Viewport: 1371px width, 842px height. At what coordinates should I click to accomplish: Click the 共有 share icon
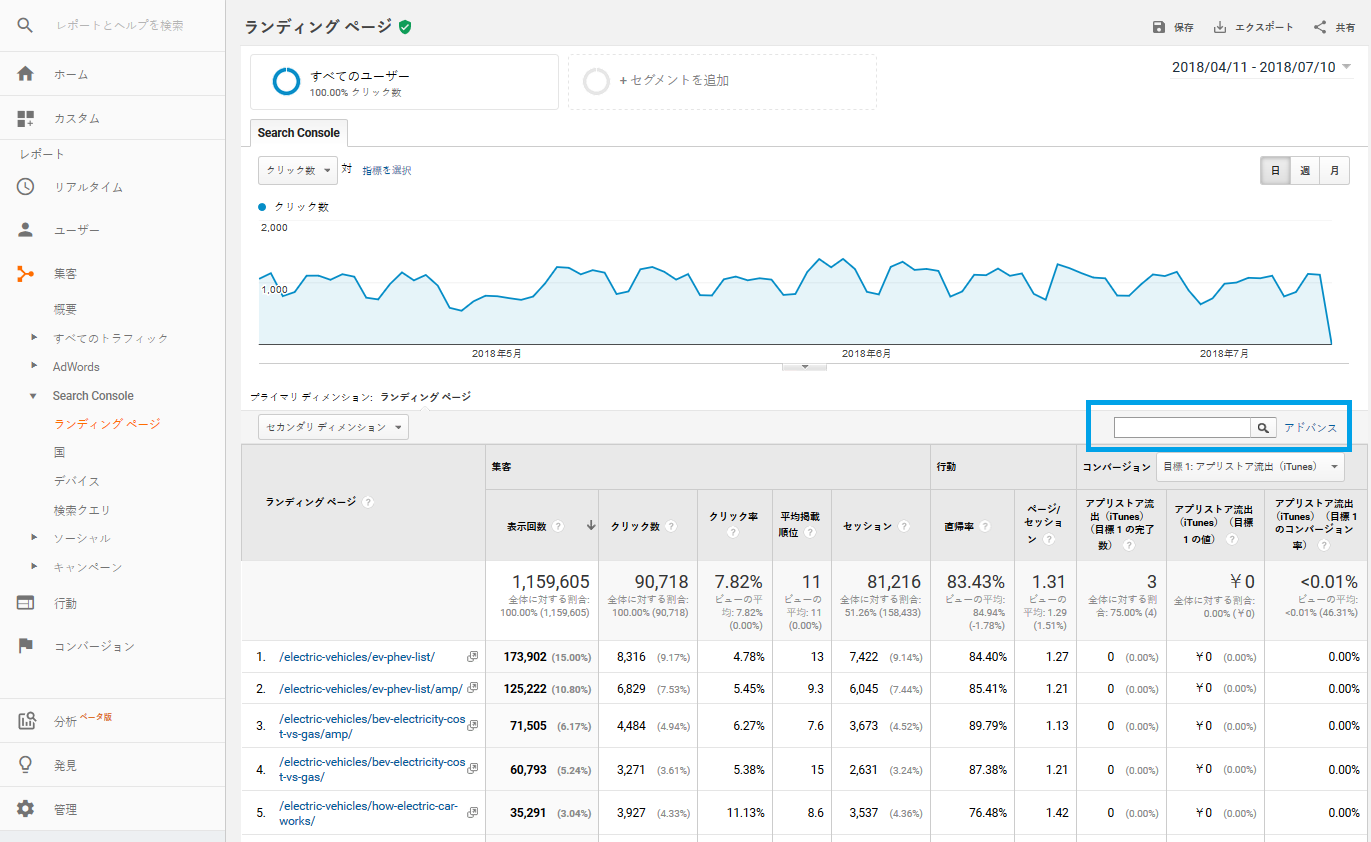tap(1320, 27)
